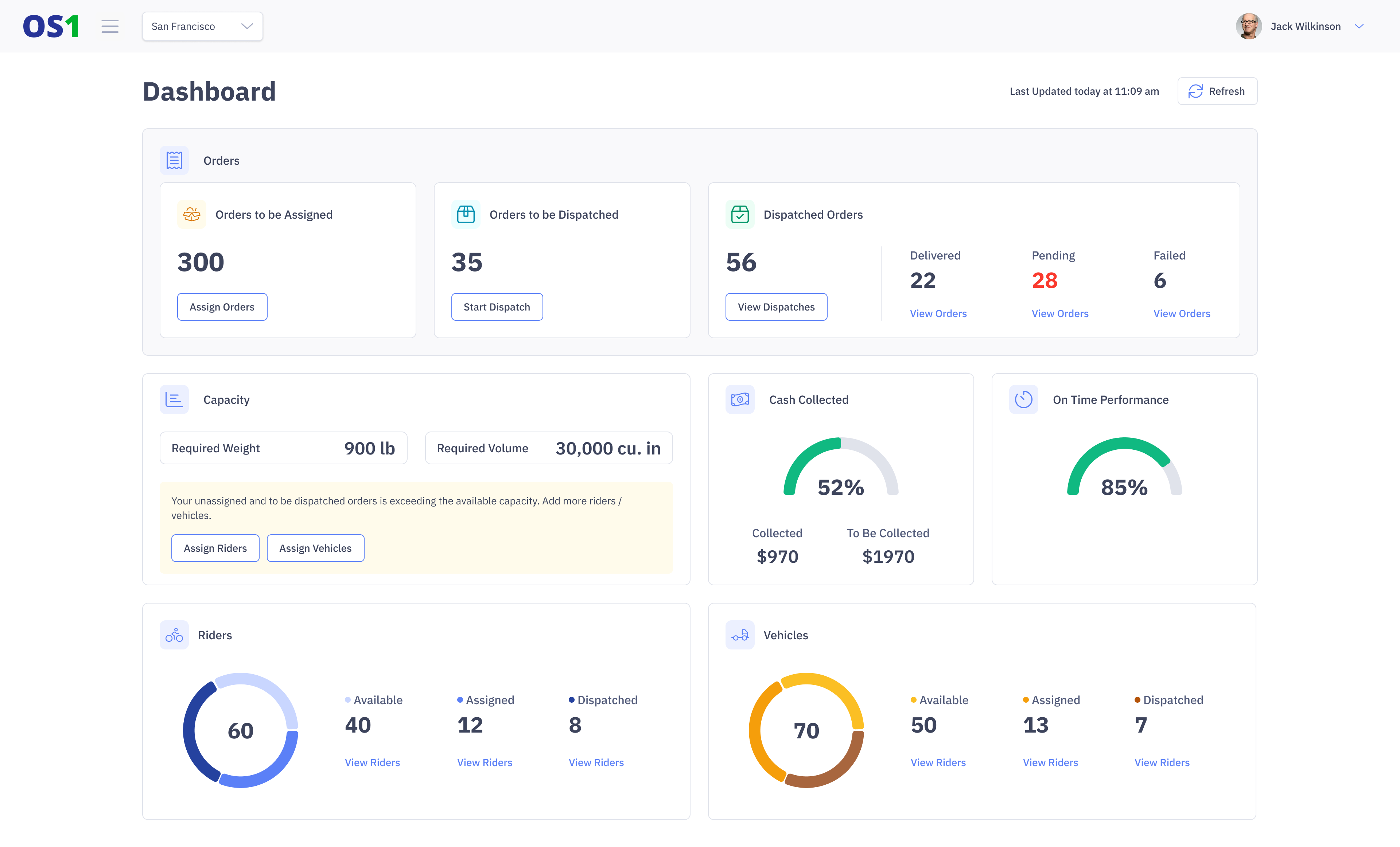The height and width of the screenshot is (847, 1400).
Task: Click the To Be Collected $1970 amount
Action: [x=888, y=557]
